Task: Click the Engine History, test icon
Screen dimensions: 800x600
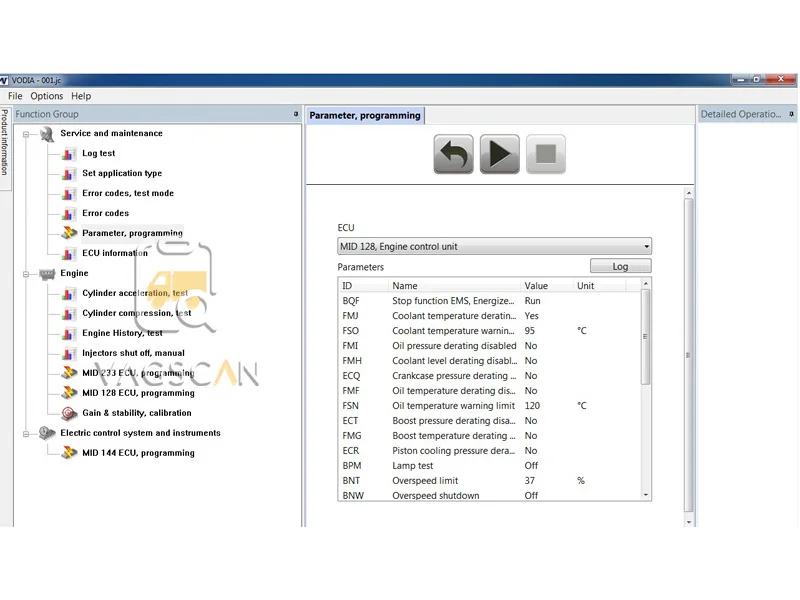Action: [x=68, y=333]
